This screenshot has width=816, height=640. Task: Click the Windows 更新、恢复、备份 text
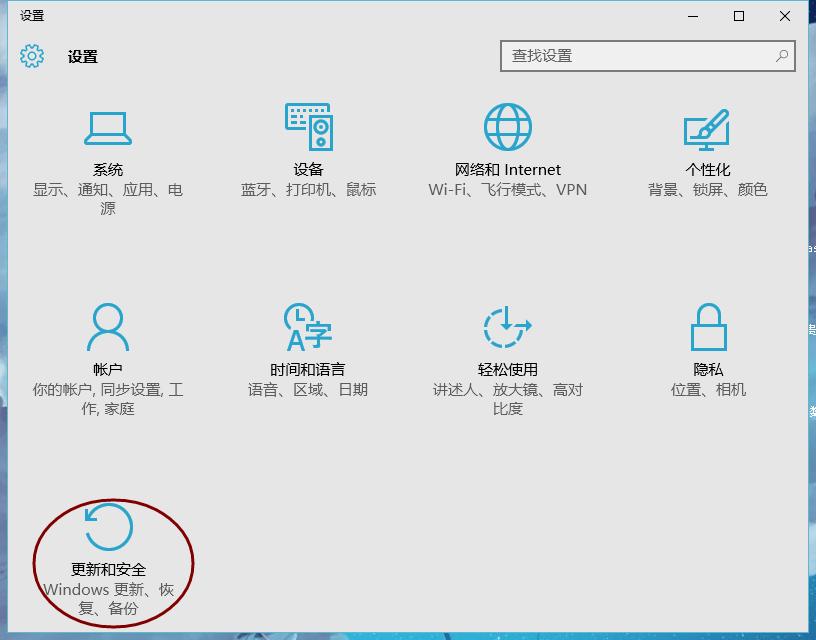tap(110, 590)
